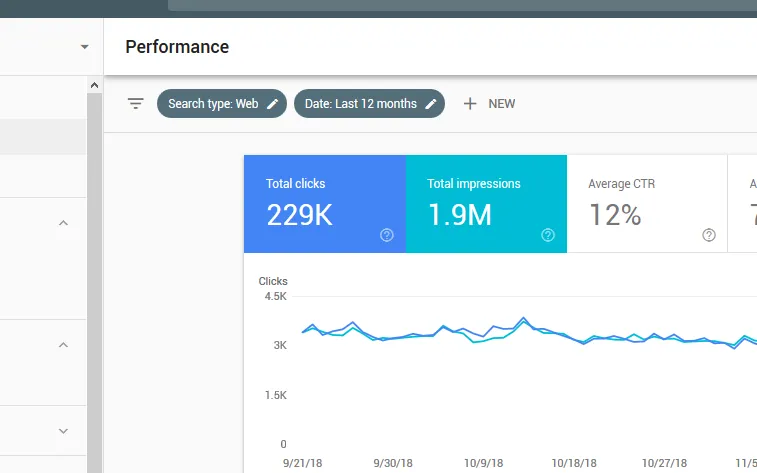Edit the Date: Last 12 months chip
757x473 pixels.
pyautogui.click(x=369, y=103)
